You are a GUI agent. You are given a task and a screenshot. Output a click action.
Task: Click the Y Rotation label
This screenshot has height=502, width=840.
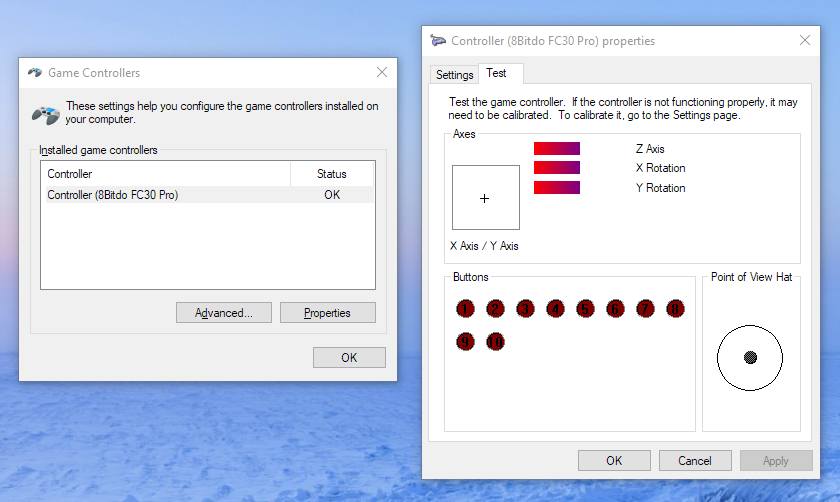click(x=661, y=188)
